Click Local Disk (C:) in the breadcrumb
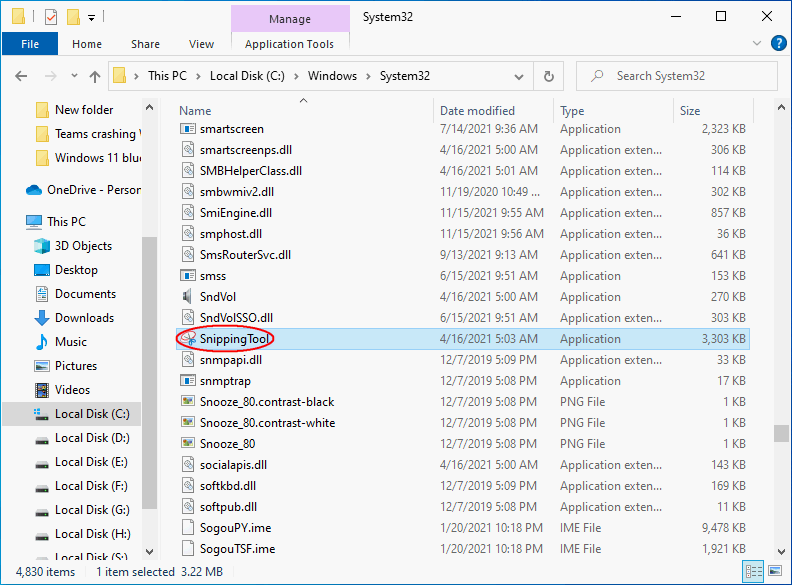Screen dimensions: 792x585 [x=248, y=76]
